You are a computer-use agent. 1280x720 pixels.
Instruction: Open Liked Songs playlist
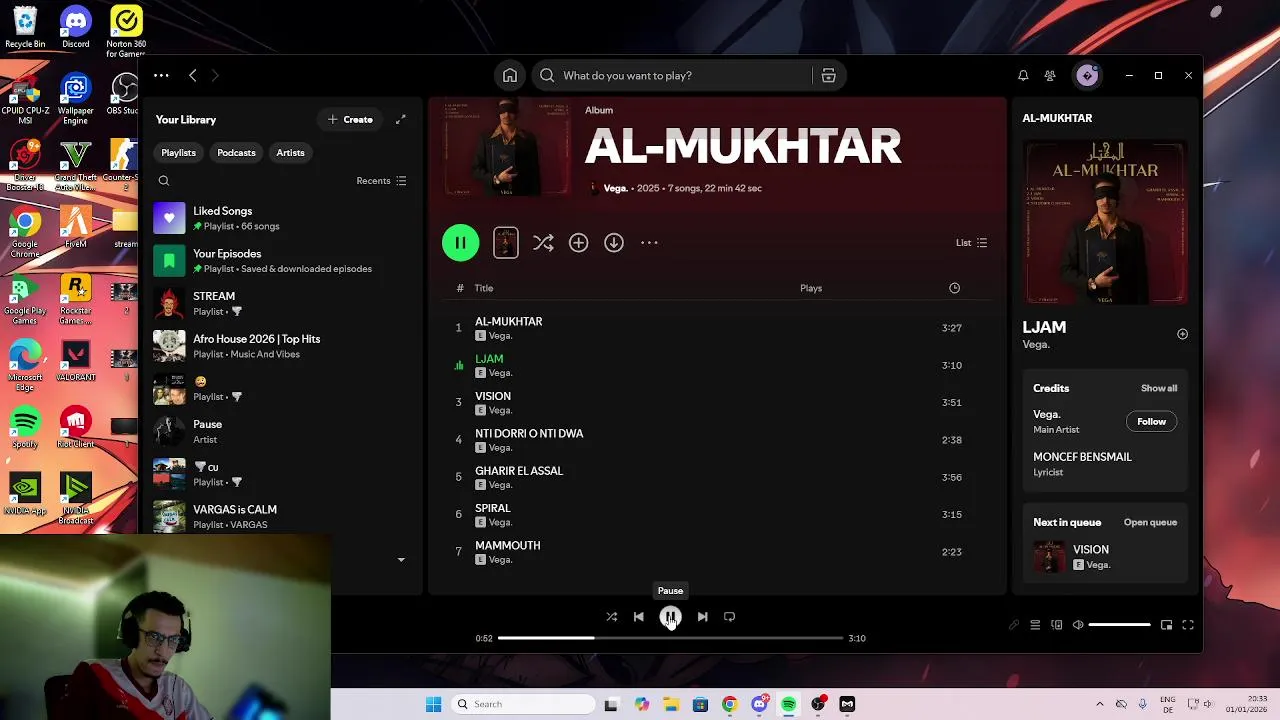(x=280, y=218)
